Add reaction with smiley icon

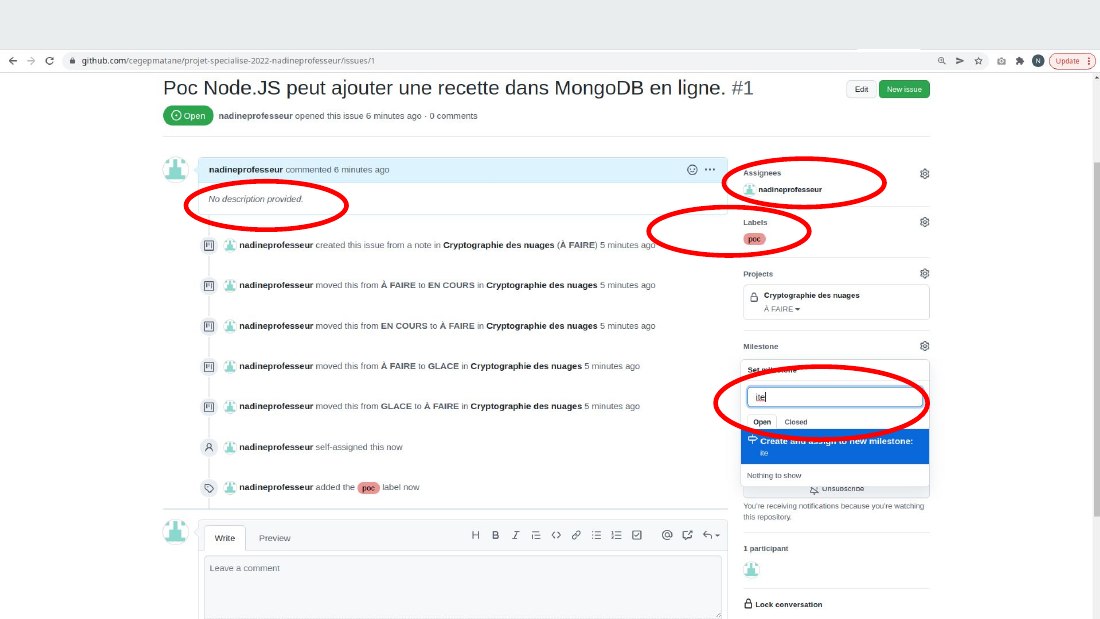pyautogui.click(x=692, y=170)
